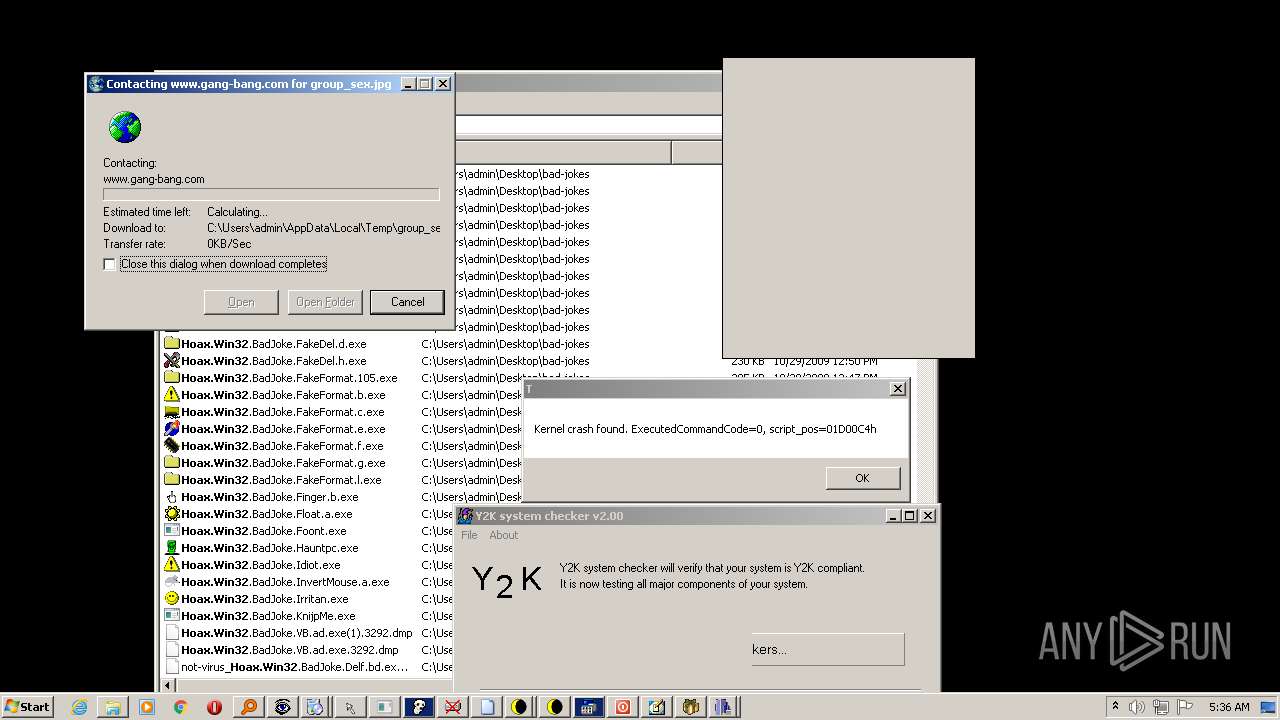Click the FakeFormat.c.exe file icon
This screenshot has width=1280, height=720.
[x=172, y=412]
